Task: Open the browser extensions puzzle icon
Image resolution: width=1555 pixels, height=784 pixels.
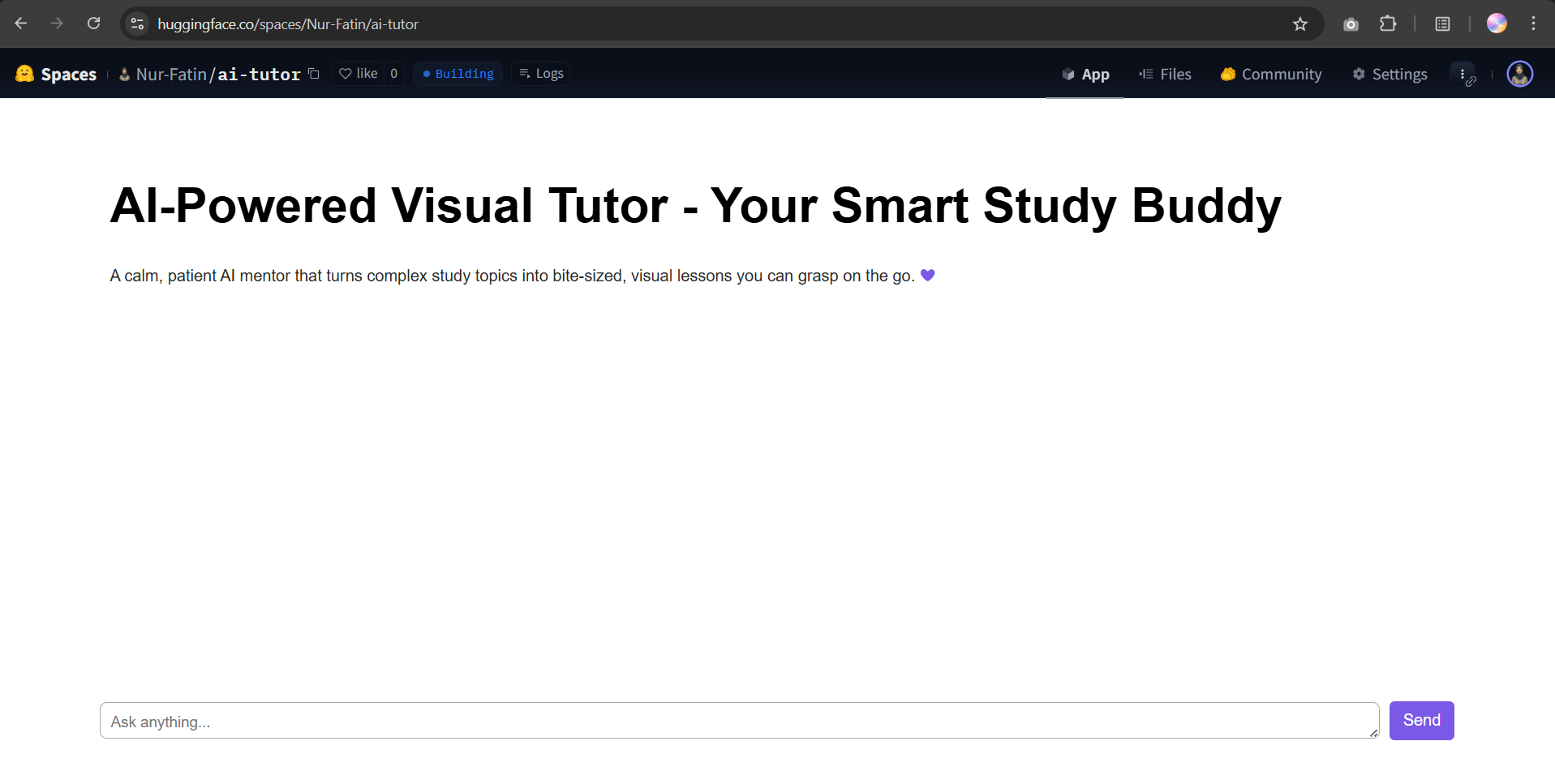Action: (x=1388, y=24)
